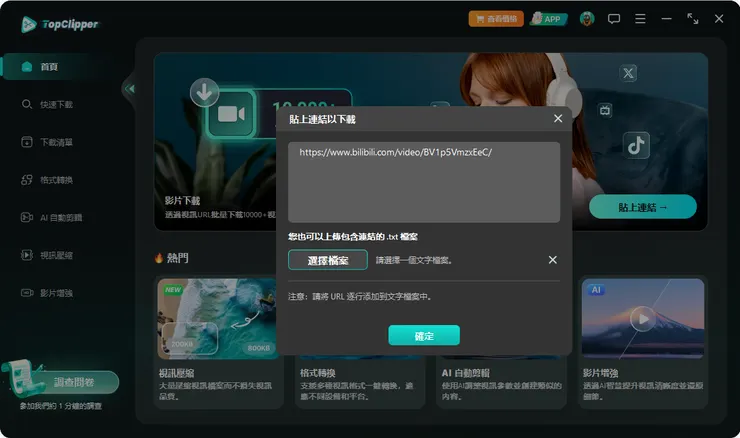Click the TikTok icon on banner
The image size is (740, 438).
pos(636,145)
